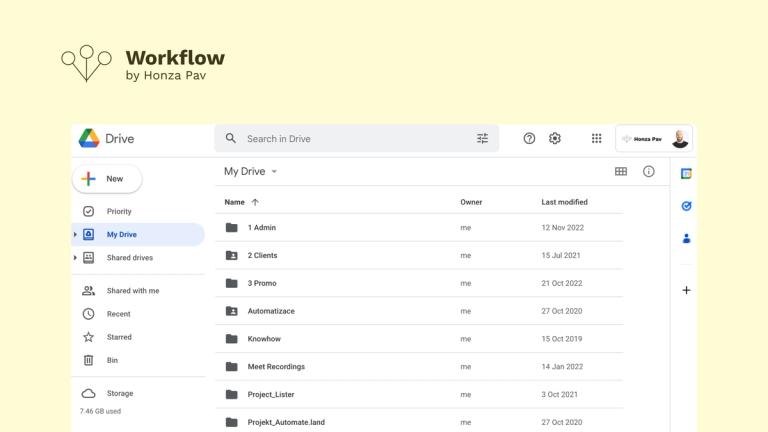The width and height of the screenshot is (768, 432).
Task: Toggle Name sort direction arrow
Action: (255, 202)
